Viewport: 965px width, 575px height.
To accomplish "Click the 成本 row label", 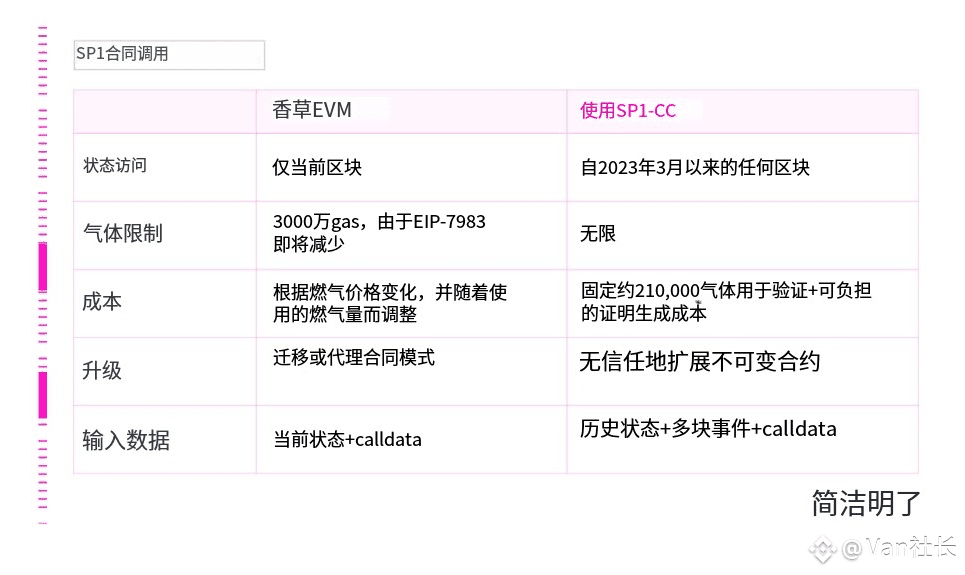I will tap(102, 302).
